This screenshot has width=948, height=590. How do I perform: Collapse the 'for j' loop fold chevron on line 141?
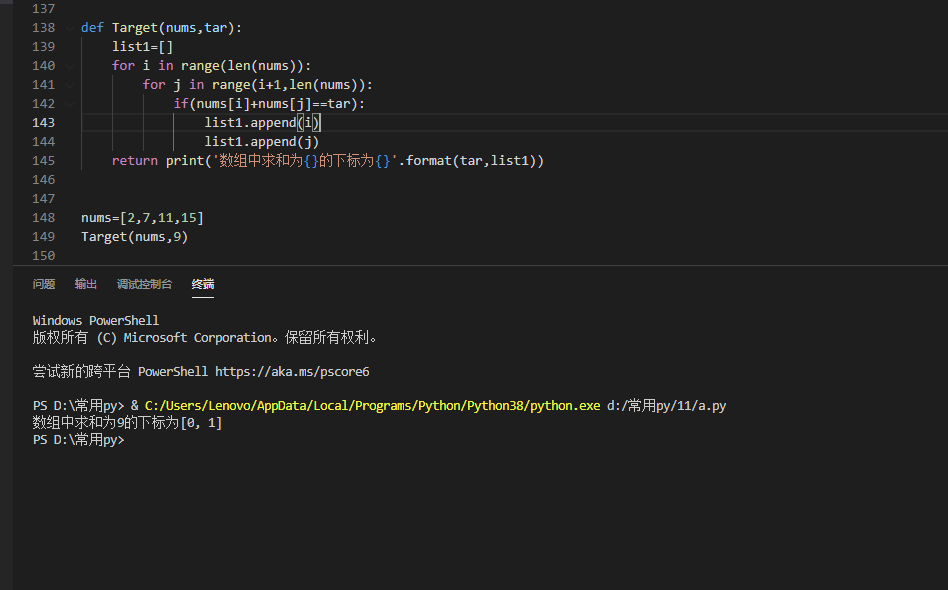pos(70,85)
